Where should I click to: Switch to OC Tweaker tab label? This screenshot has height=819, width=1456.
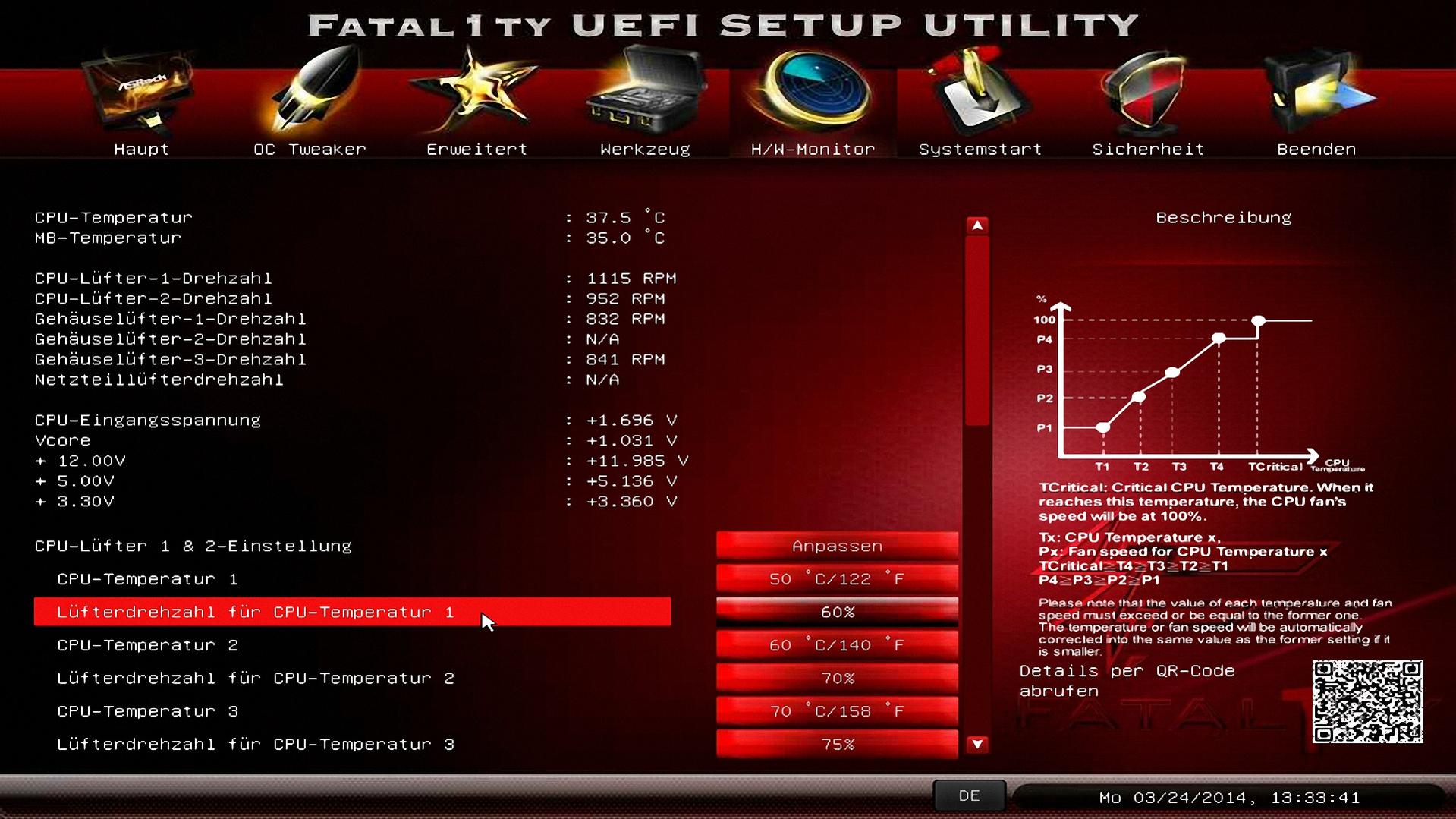click(x=310, y=150)
